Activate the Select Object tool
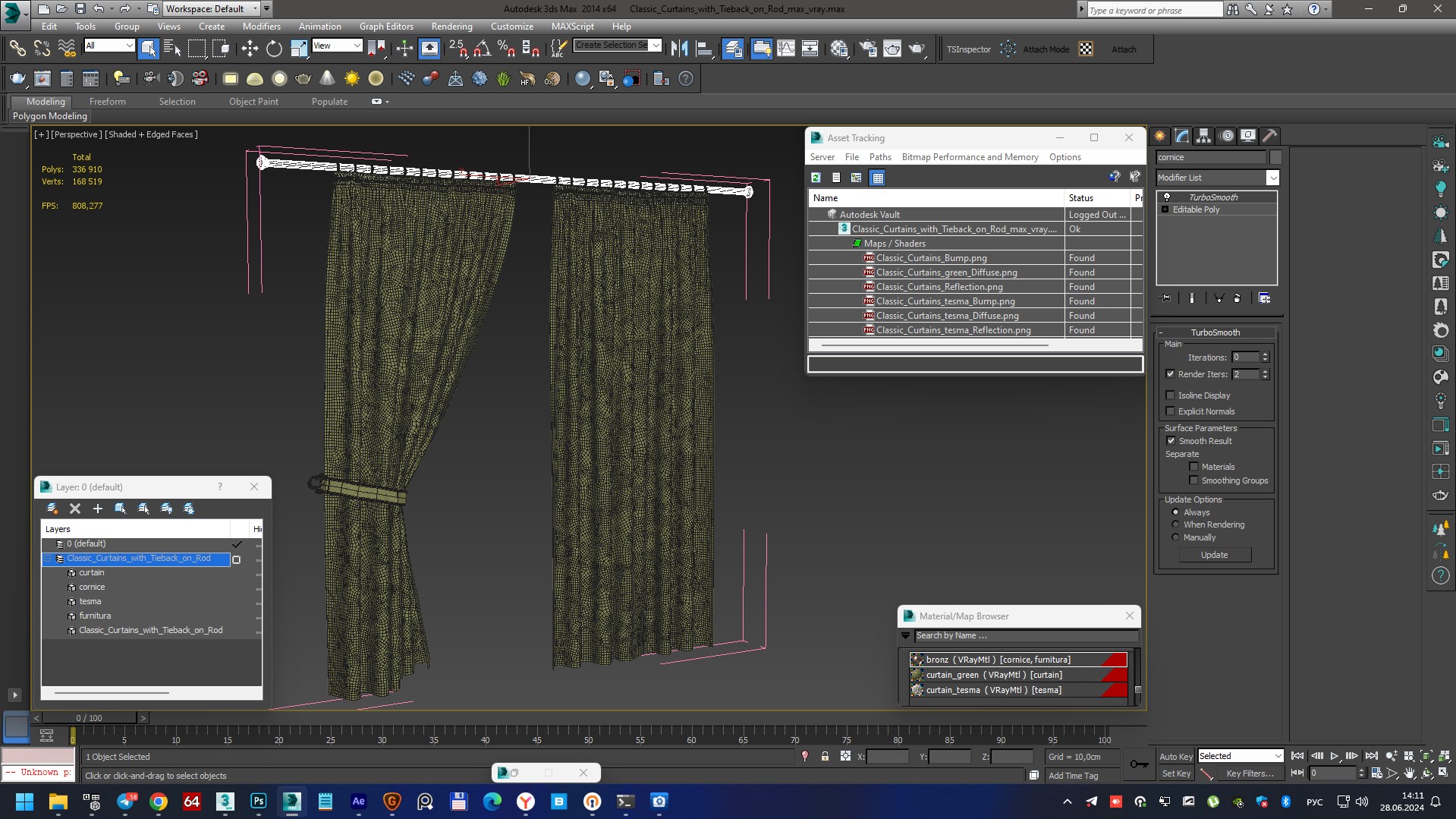The image size is (1456, 819). point(148,49)
